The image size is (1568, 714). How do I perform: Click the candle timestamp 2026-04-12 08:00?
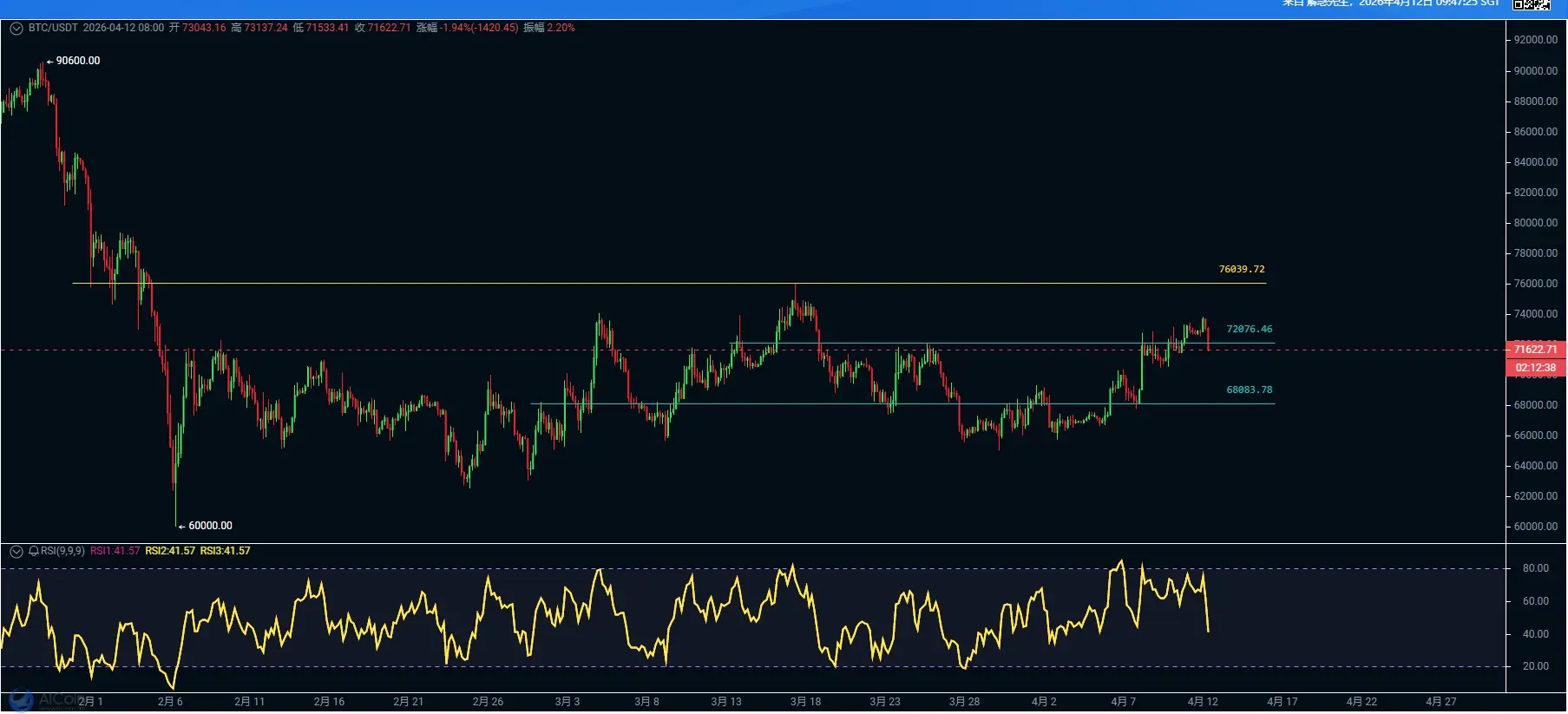(x=123, y=28)
